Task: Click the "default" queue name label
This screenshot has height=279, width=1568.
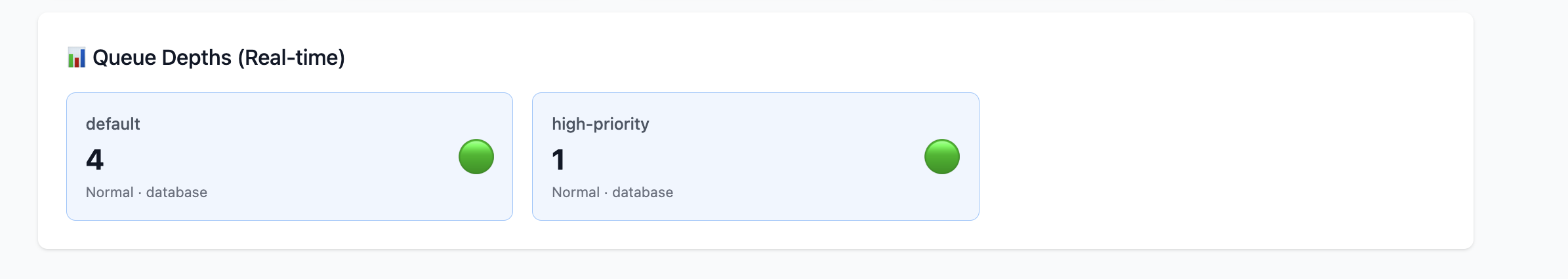Action: pyautogui.click(x=113, y=124)
